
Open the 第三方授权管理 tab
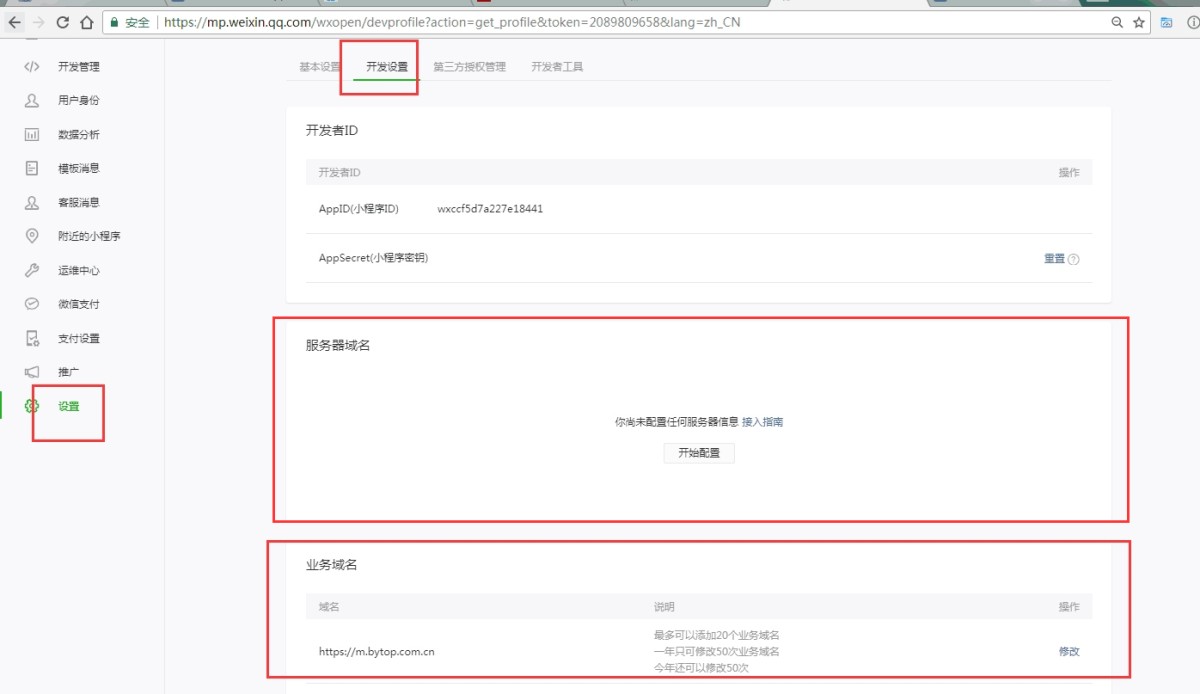tap(469, 67)
